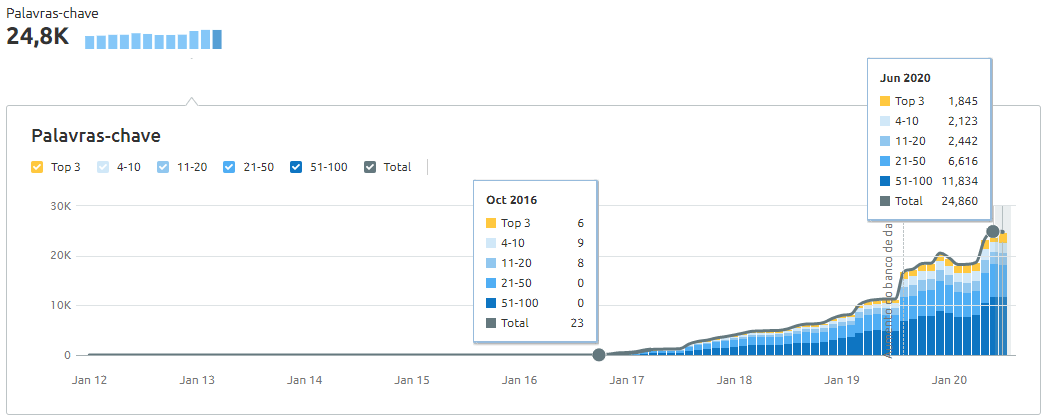The image size is (1046, 417).
Task: Open the Palavras-chave summary label above 24,8K
Action: pyautogui.click(x=52, y=14)
